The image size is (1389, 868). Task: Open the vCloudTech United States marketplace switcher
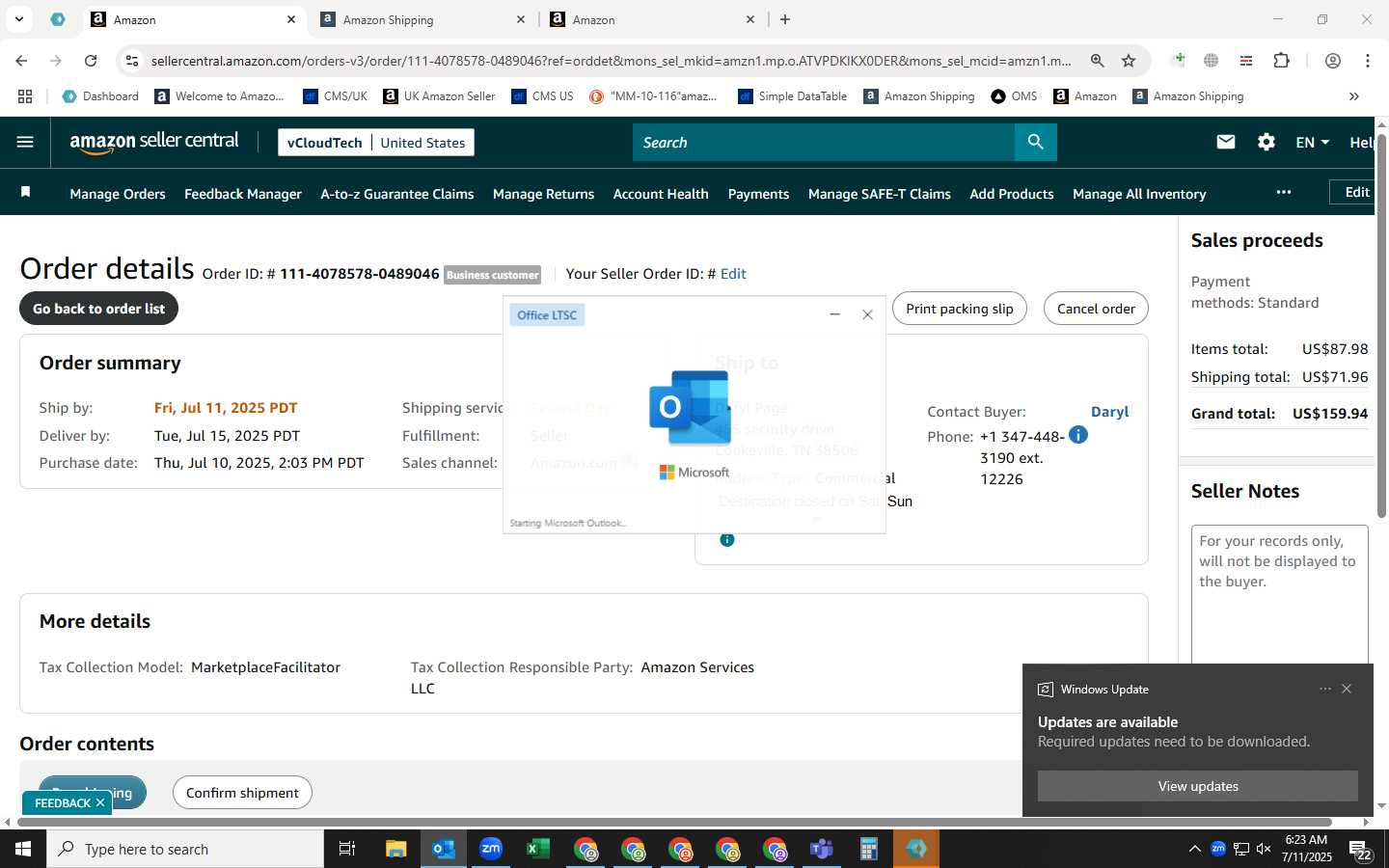376,142
